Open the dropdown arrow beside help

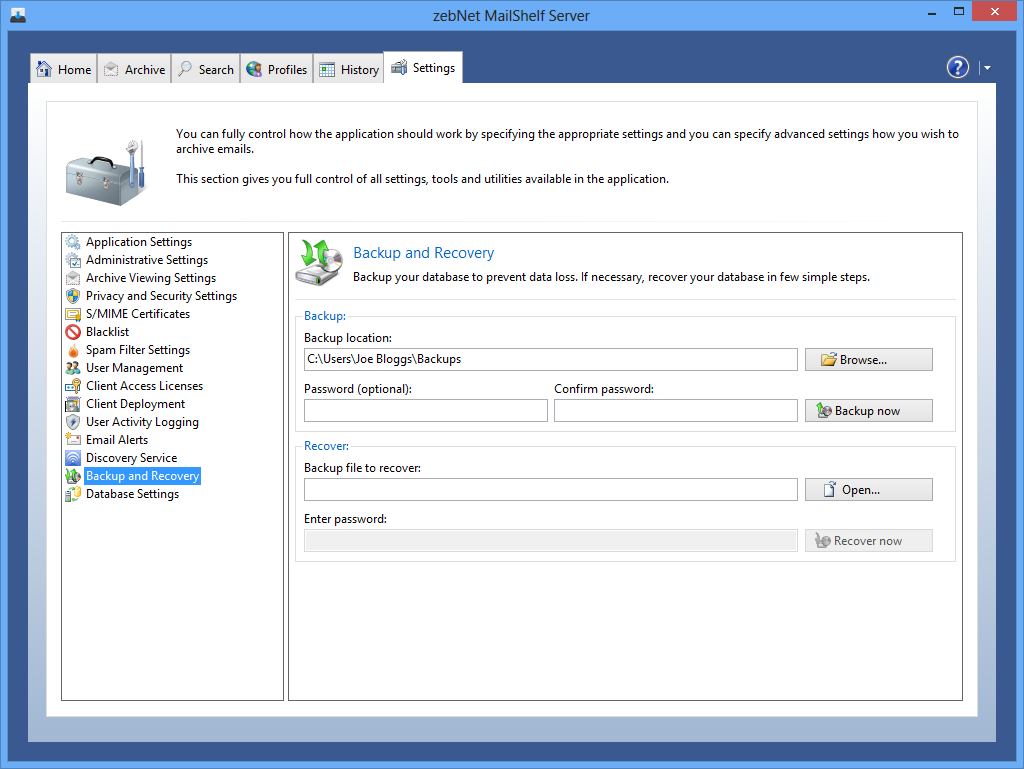click(x=987, y=68)
